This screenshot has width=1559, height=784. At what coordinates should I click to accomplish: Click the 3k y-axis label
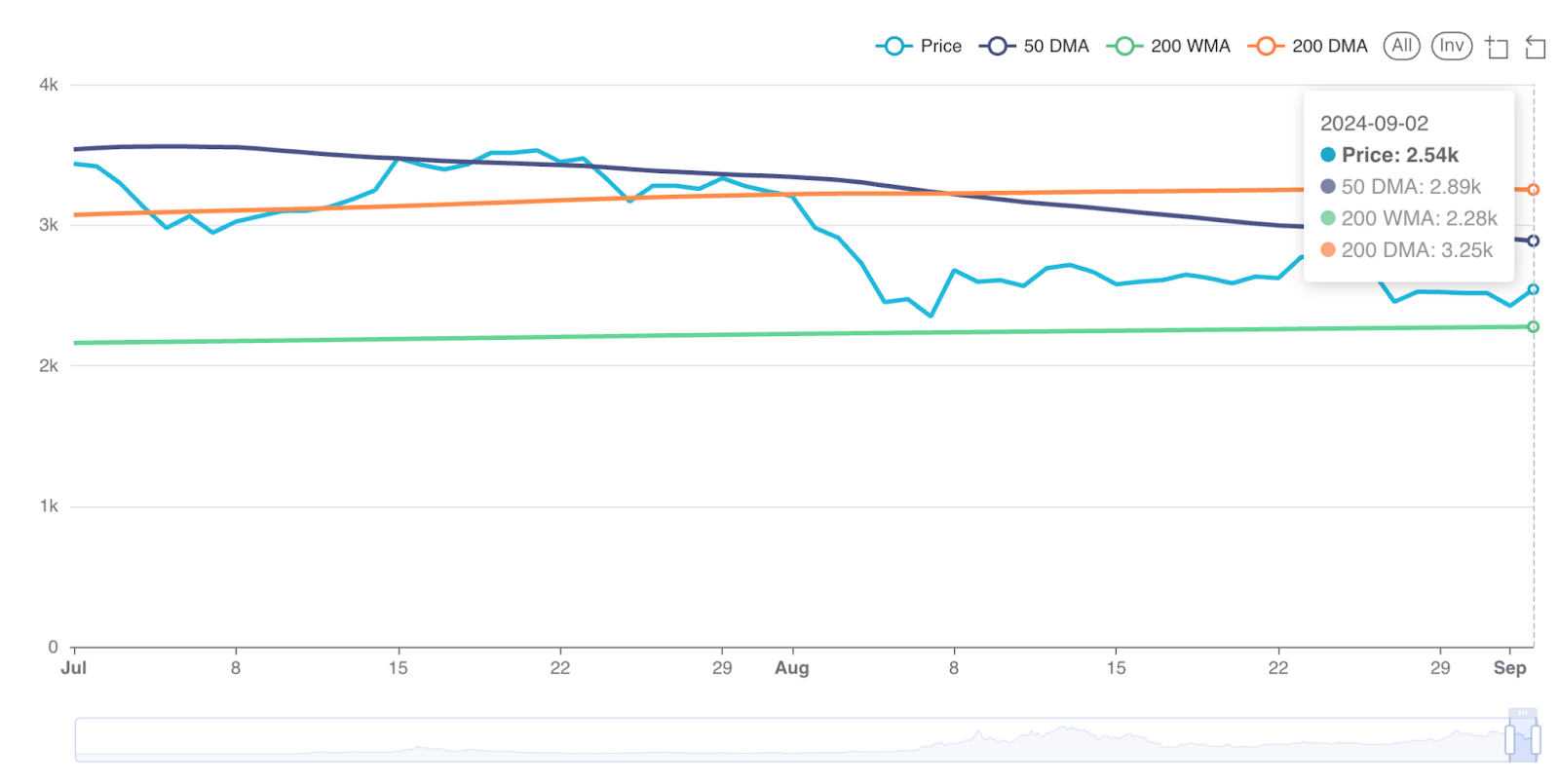pyautogui.click(x=49, y=225)
